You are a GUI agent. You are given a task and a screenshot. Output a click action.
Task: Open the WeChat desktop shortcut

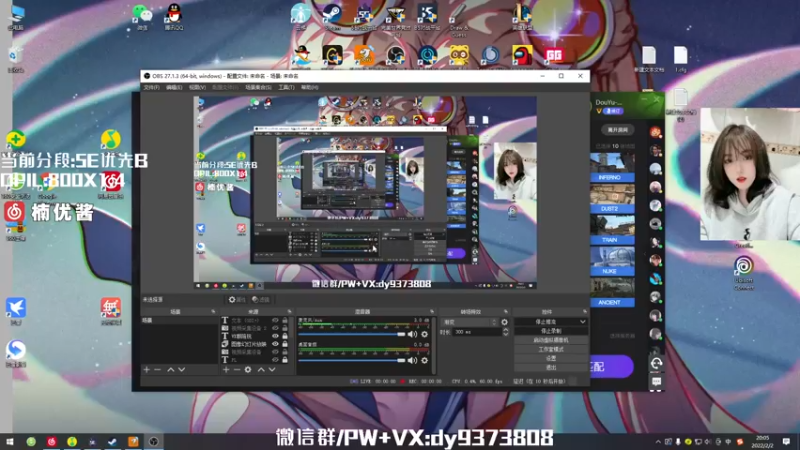point(142,16)
